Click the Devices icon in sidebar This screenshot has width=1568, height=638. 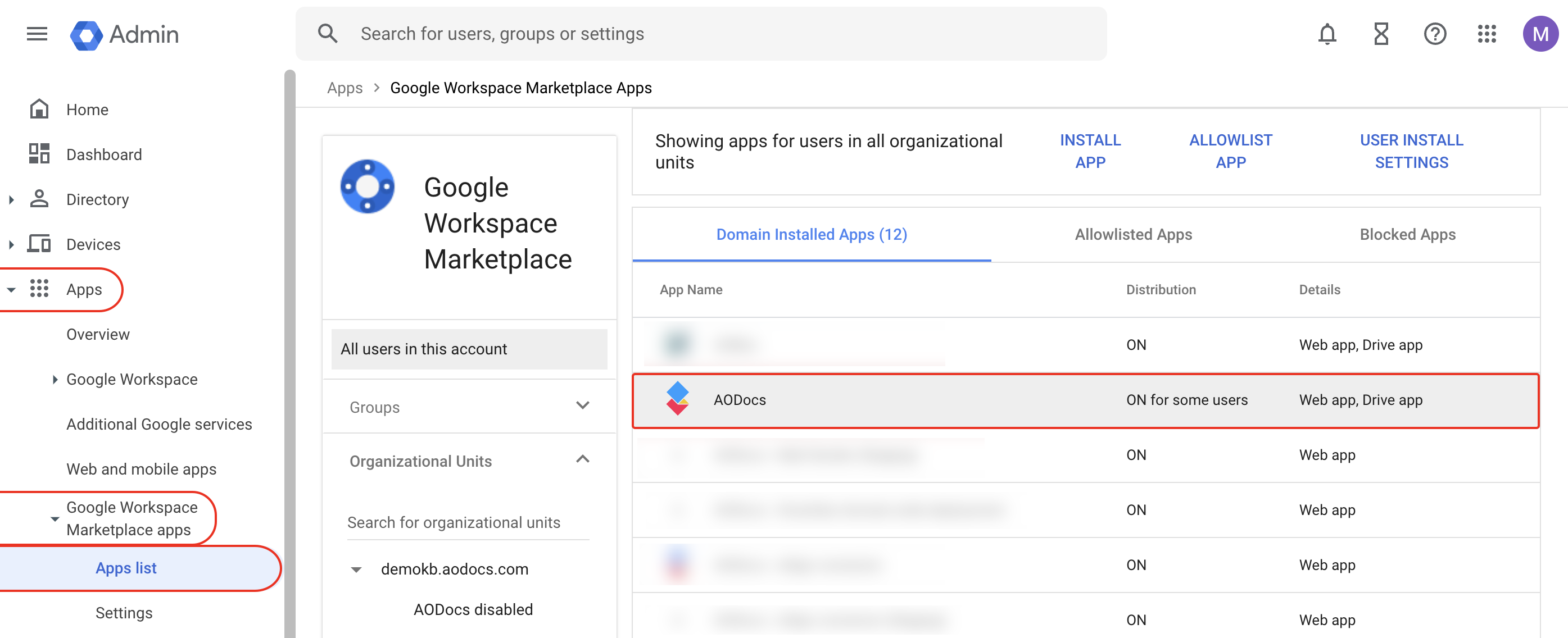coord(39,244)
